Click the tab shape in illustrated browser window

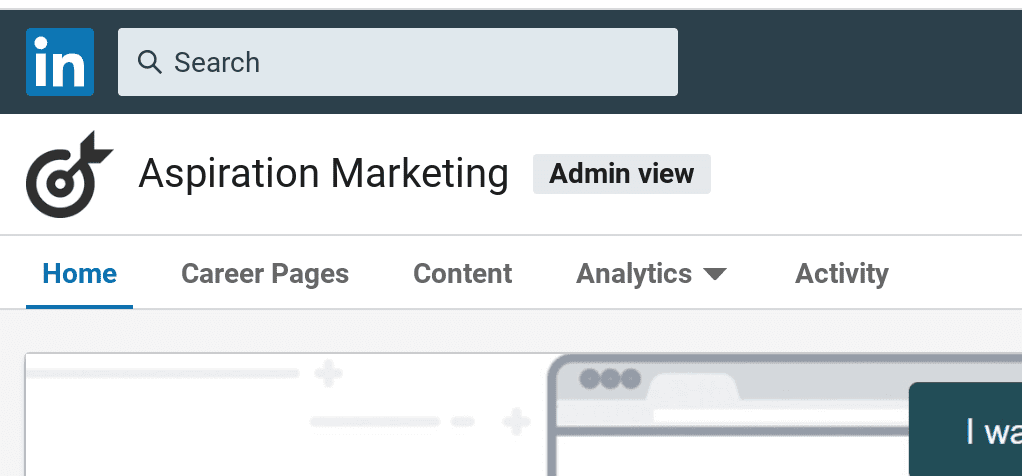695,387
